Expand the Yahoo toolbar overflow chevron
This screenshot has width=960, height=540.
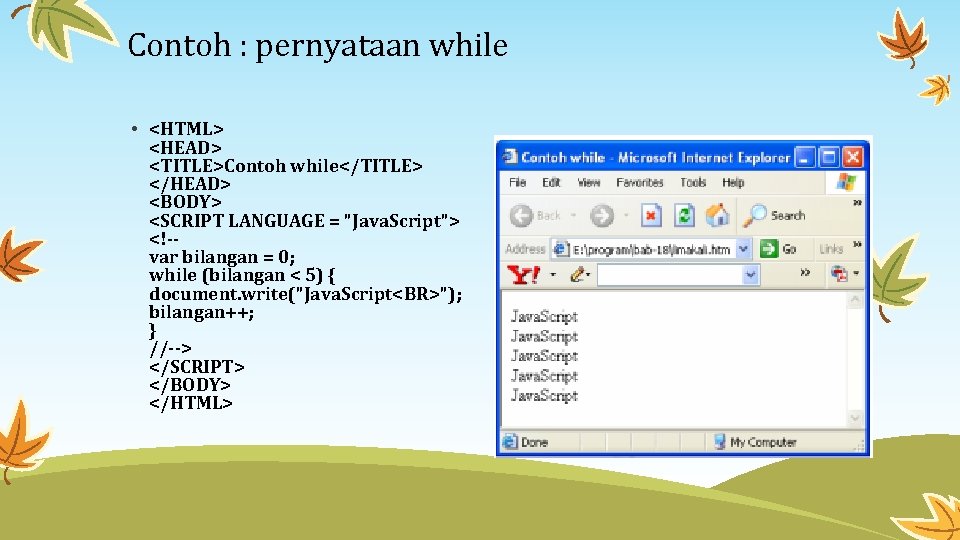click(x=805, y=273)
